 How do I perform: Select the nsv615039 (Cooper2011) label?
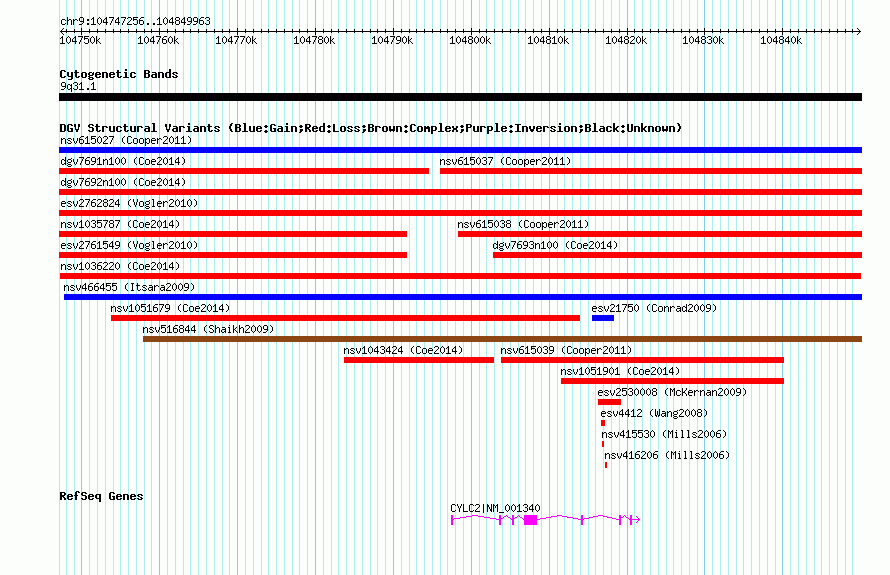[x=566, y=350]
